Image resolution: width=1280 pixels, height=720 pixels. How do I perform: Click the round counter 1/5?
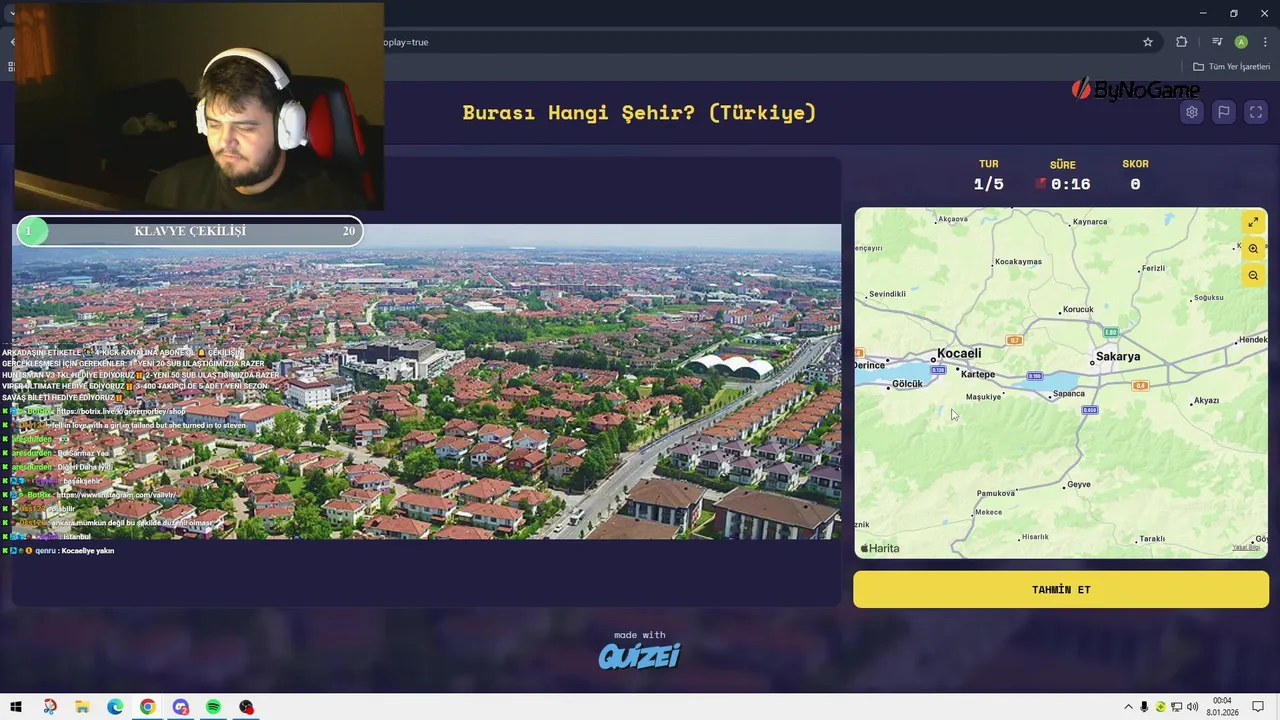pos(988,184)
